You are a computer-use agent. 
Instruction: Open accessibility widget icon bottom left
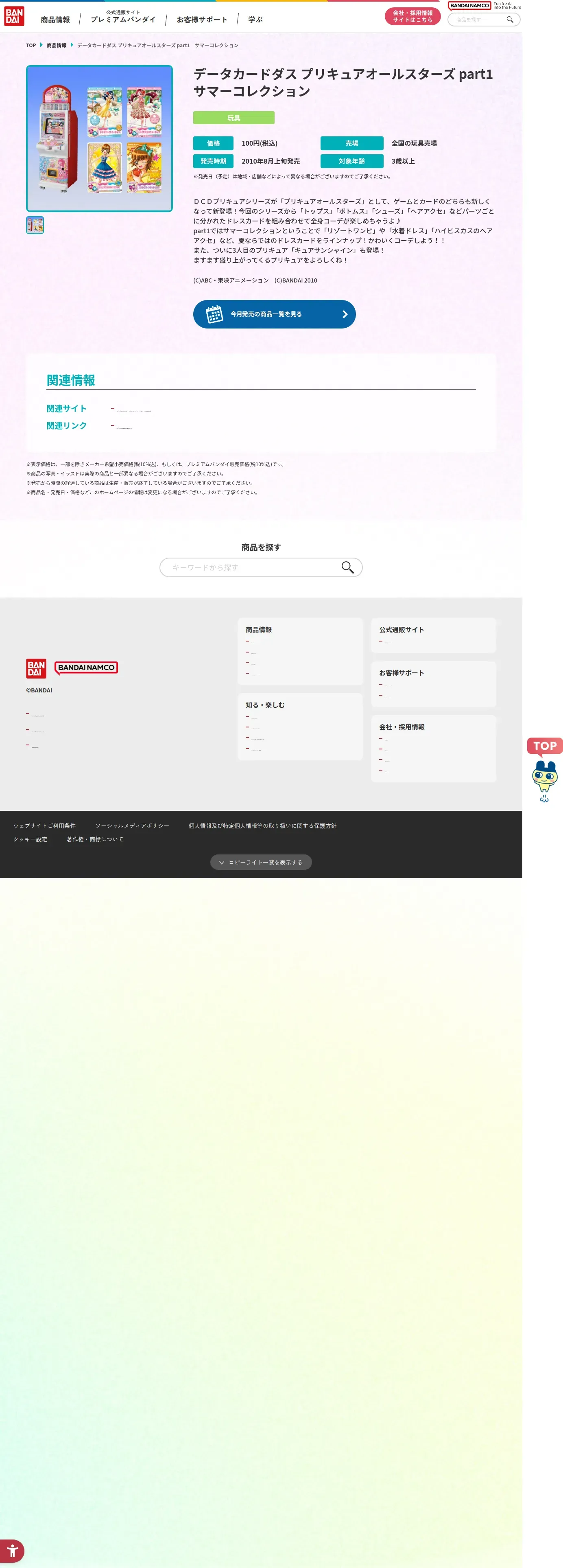11,1550
